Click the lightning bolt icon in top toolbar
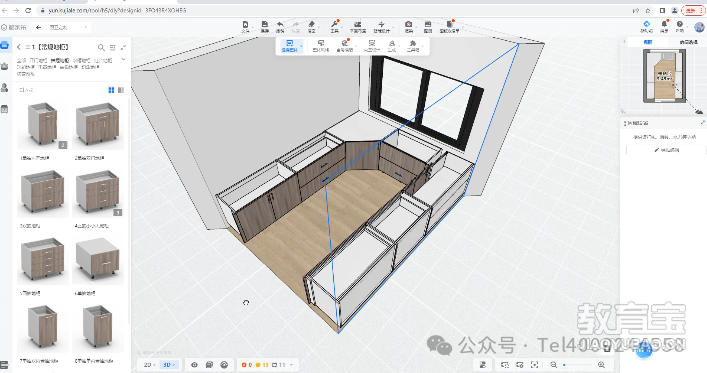 [x=381, y=24]
